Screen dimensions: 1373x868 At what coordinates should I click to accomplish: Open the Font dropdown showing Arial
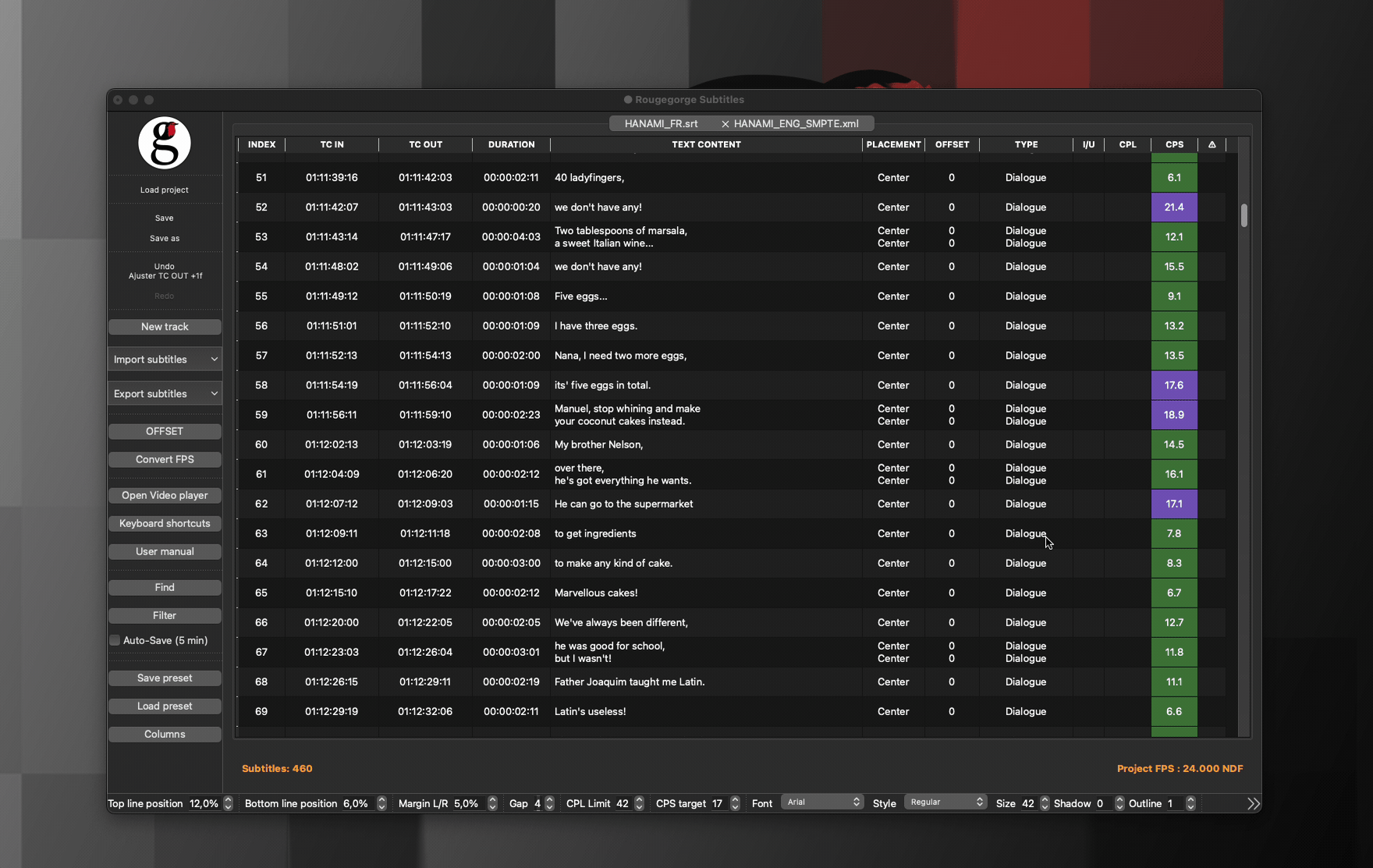823,802
